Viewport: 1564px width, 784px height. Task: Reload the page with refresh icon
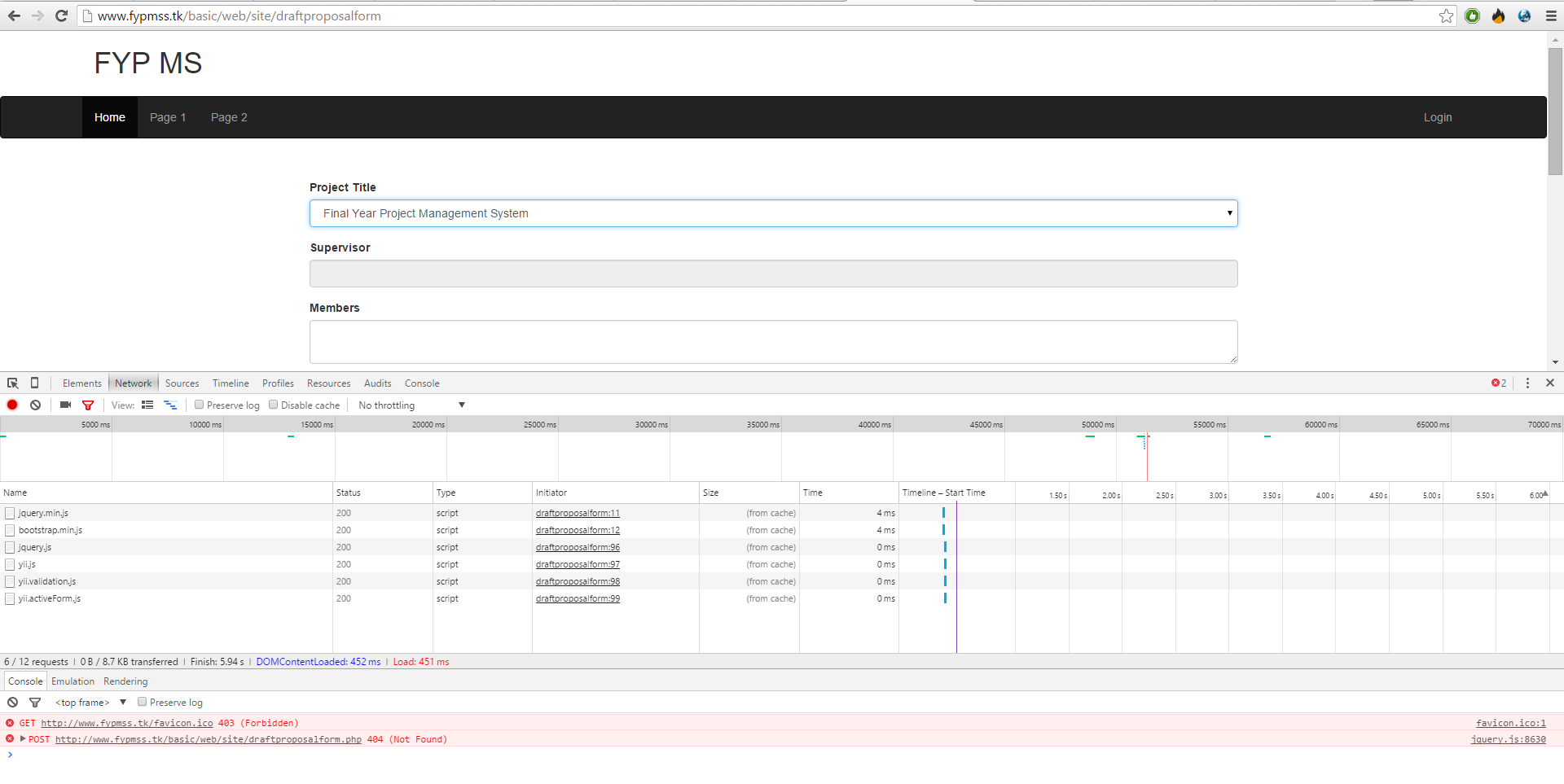(x=61, y=15)
